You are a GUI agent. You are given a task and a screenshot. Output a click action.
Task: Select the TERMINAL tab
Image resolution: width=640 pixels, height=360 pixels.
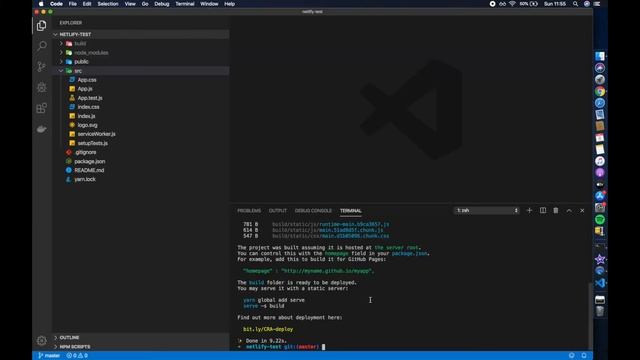(351, 211)
